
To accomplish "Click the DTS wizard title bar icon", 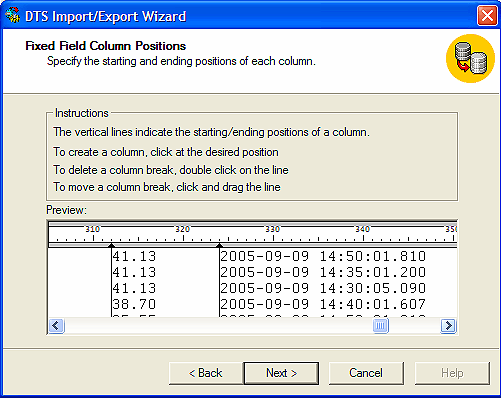I will pos(13,15).
